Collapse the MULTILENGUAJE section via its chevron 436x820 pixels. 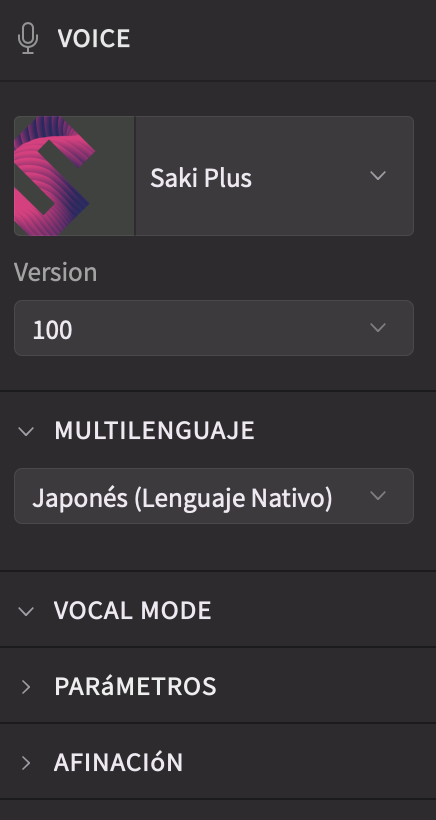(x=26, y=431)
